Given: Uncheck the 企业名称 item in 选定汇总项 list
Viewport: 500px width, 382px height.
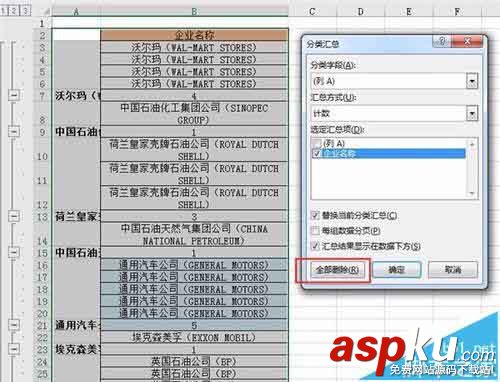Looking at the screenshot, I should pos(316,153).
